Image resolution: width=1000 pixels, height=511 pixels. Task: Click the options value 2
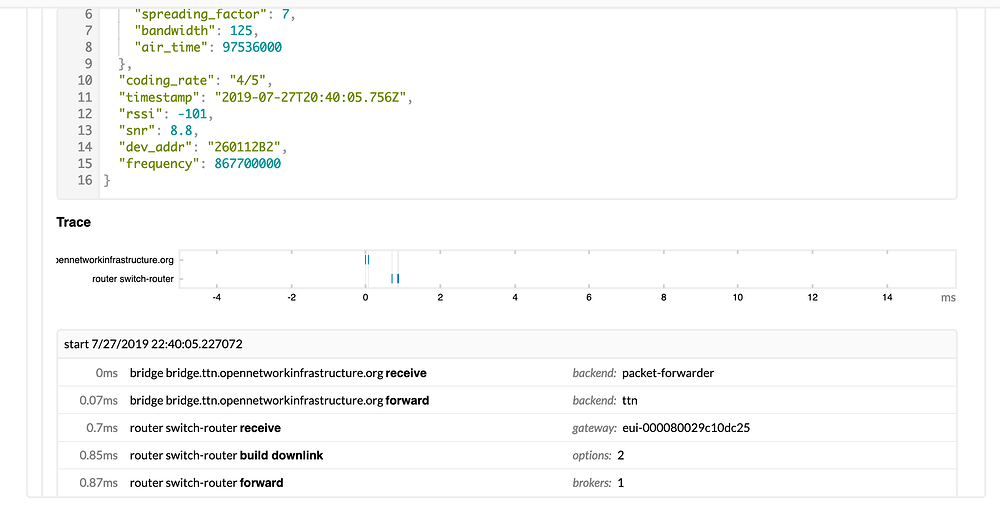(621, 455)
